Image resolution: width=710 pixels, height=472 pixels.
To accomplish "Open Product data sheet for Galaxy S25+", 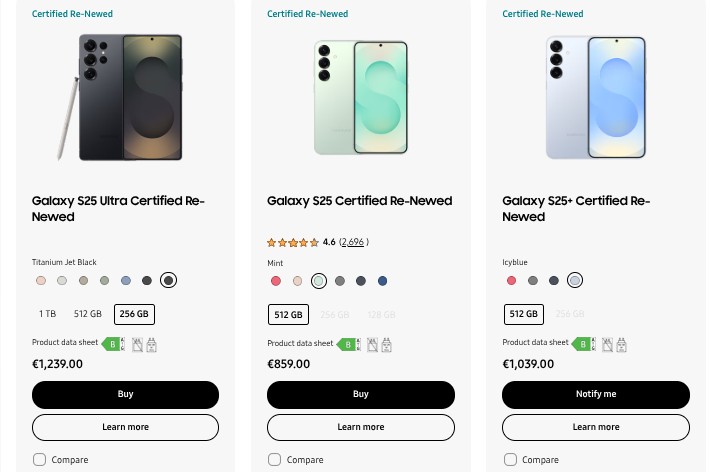I will coord(535,343).
